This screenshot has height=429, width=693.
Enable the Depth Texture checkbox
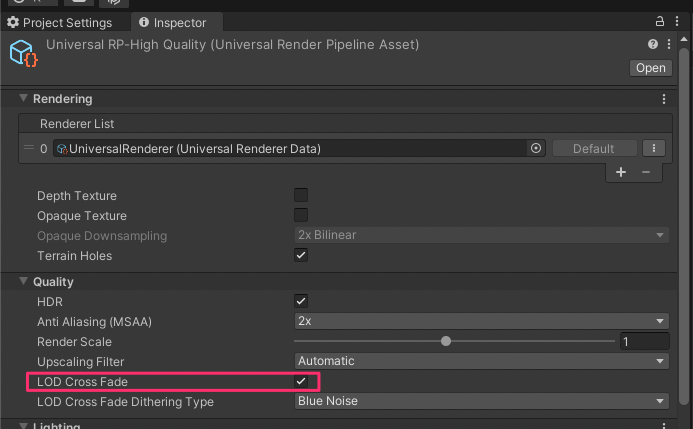coord(301,195)
